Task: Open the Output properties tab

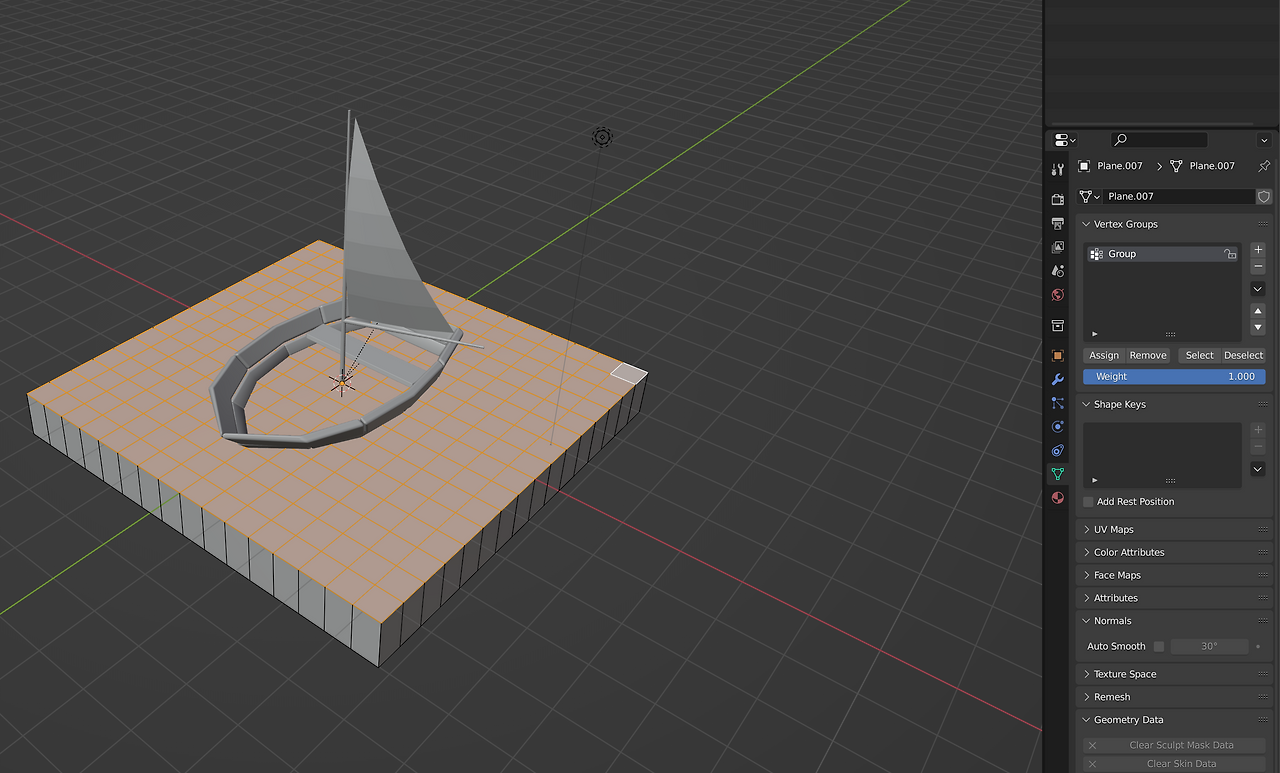Action: pyautogui.click(x=1058, y=223)
